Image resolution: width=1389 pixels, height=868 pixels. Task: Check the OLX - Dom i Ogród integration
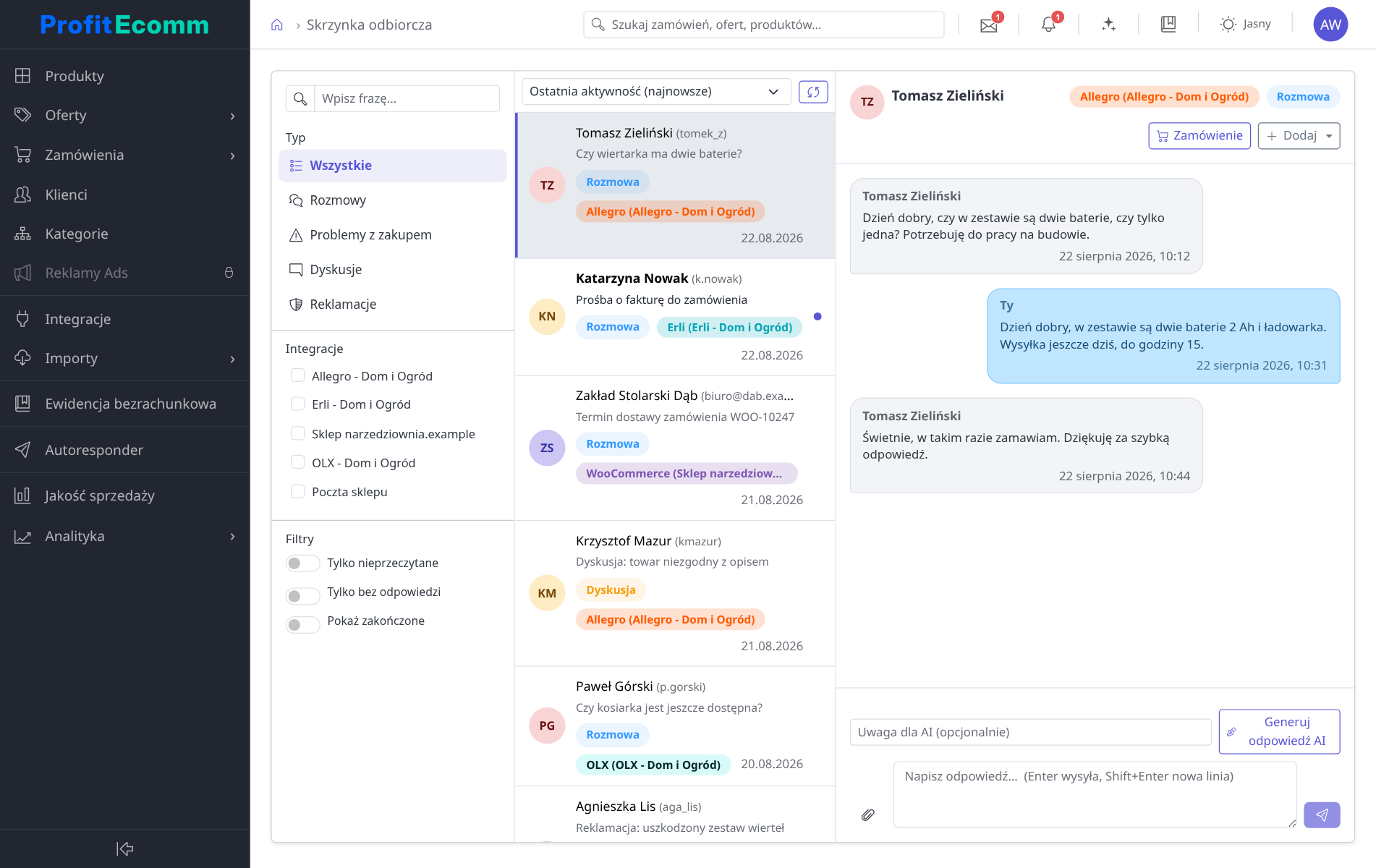click(x=297, y=462)
